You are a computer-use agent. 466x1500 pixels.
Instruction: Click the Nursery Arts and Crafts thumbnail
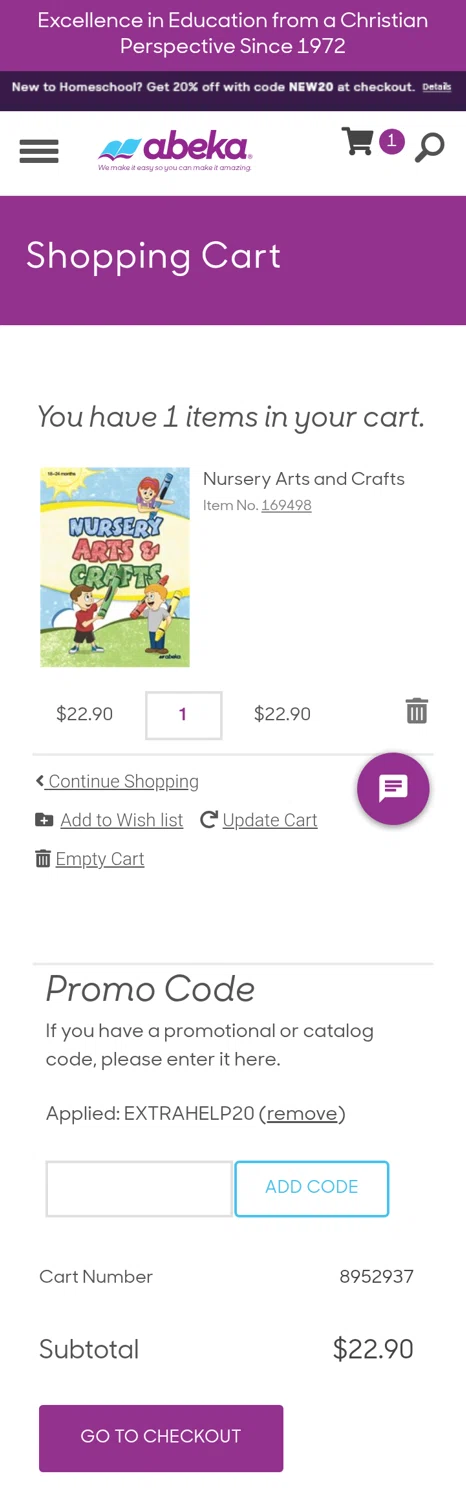click(x=115, y=567)
